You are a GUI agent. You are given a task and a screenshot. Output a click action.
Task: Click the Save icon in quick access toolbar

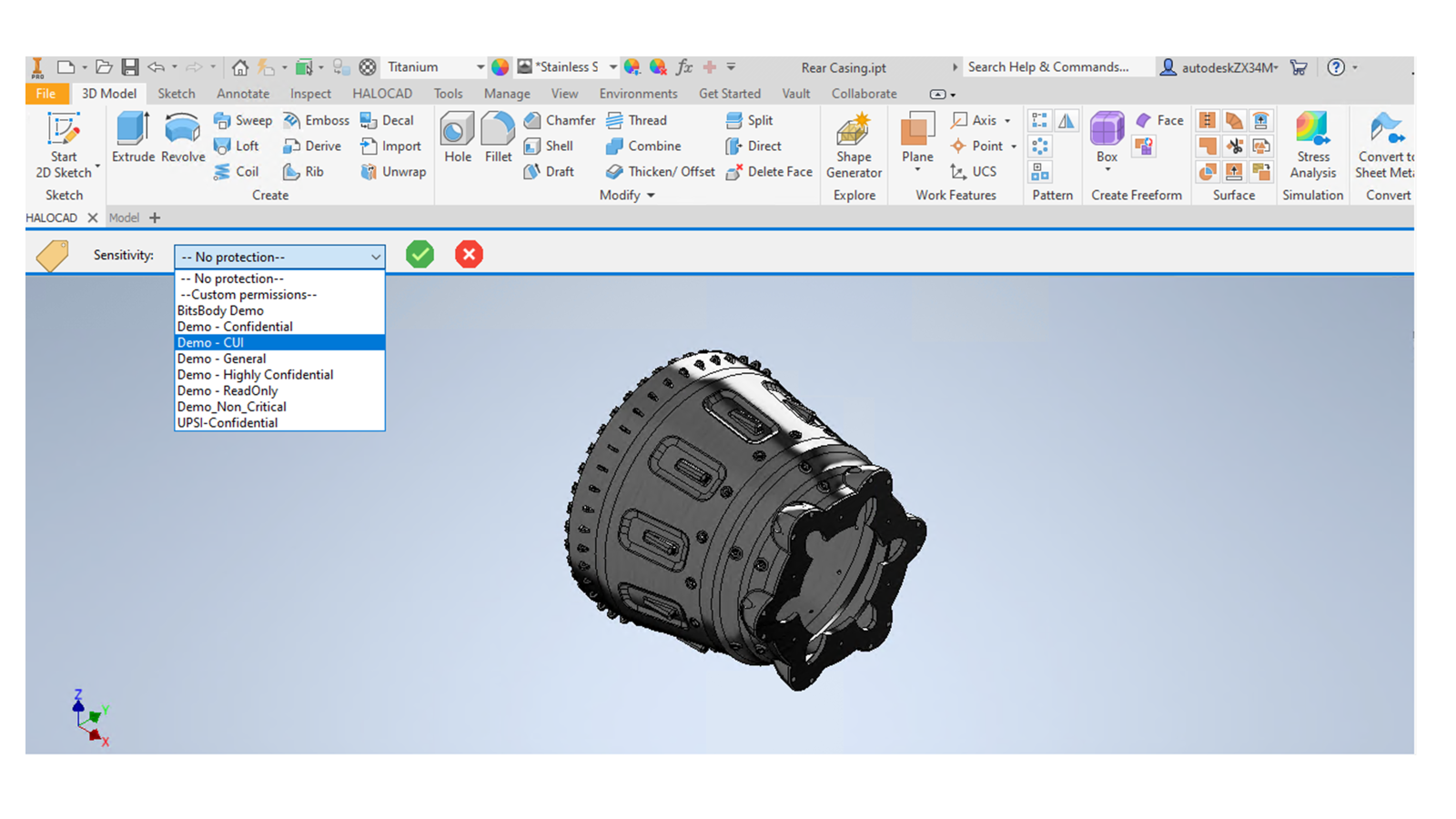click(x=130, y=67)
